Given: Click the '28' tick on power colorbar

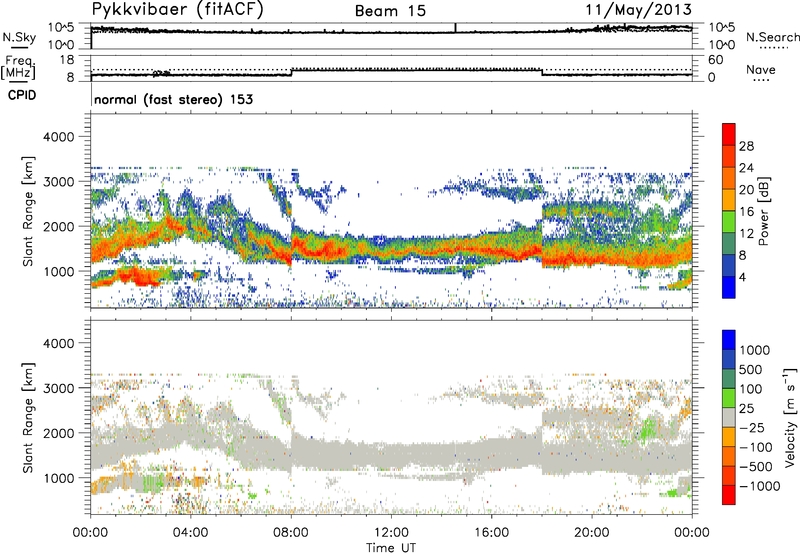Looking at the screenshot, I should tap(746, 146).
